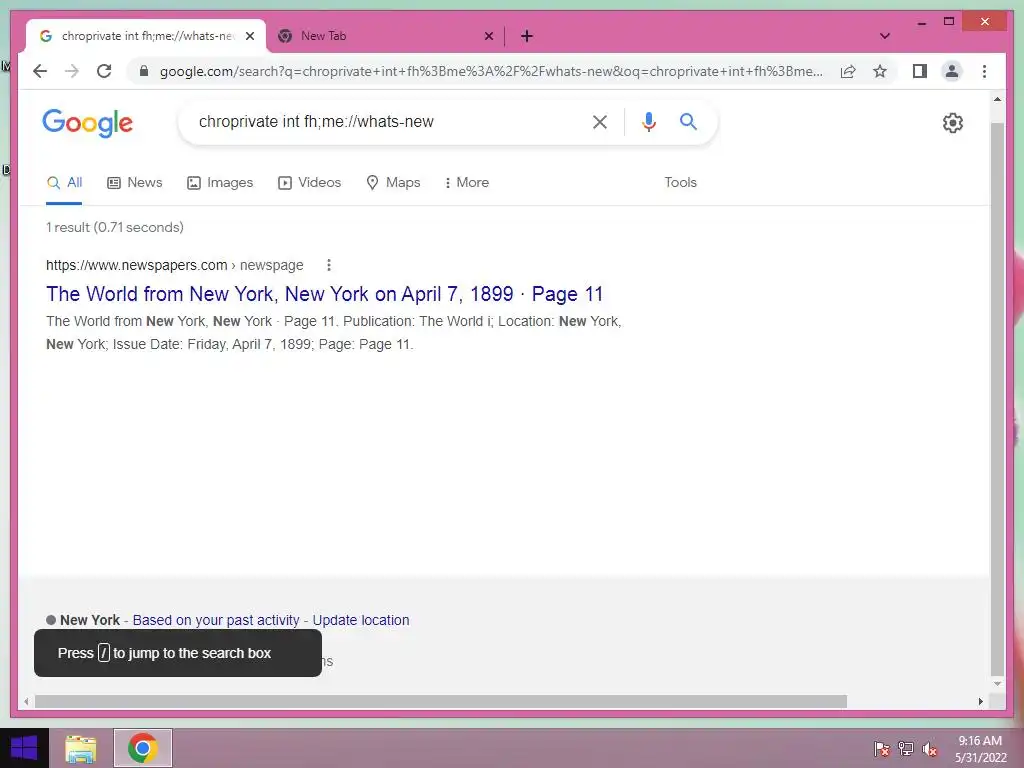Switch to News results
Screen dimensions: 1024x768
[x=135, y=183]
